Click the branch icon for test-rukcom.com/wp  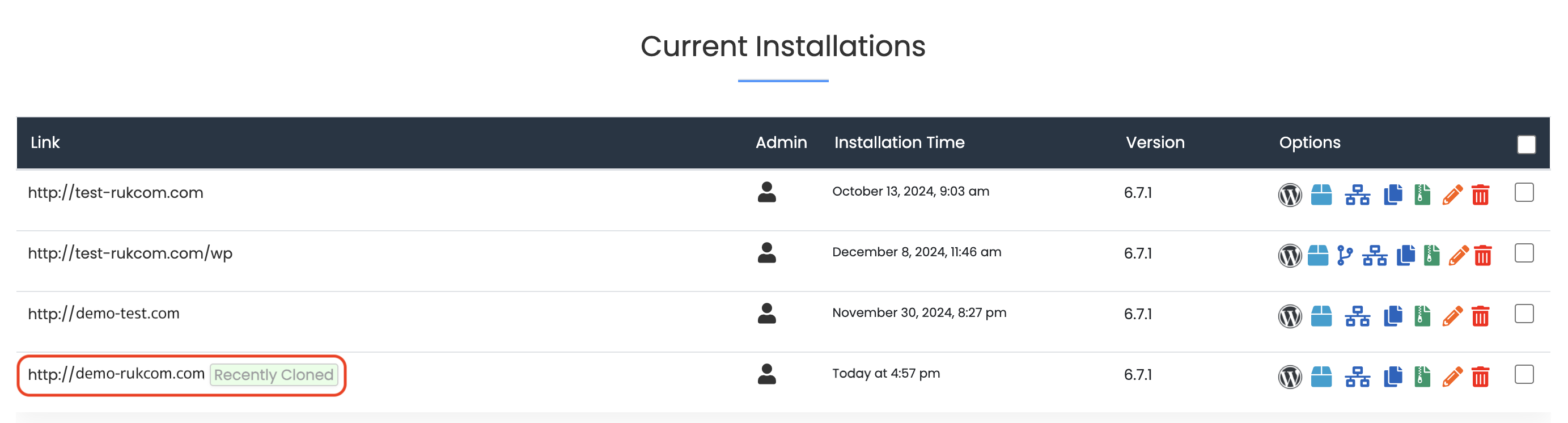point(1345,256)
